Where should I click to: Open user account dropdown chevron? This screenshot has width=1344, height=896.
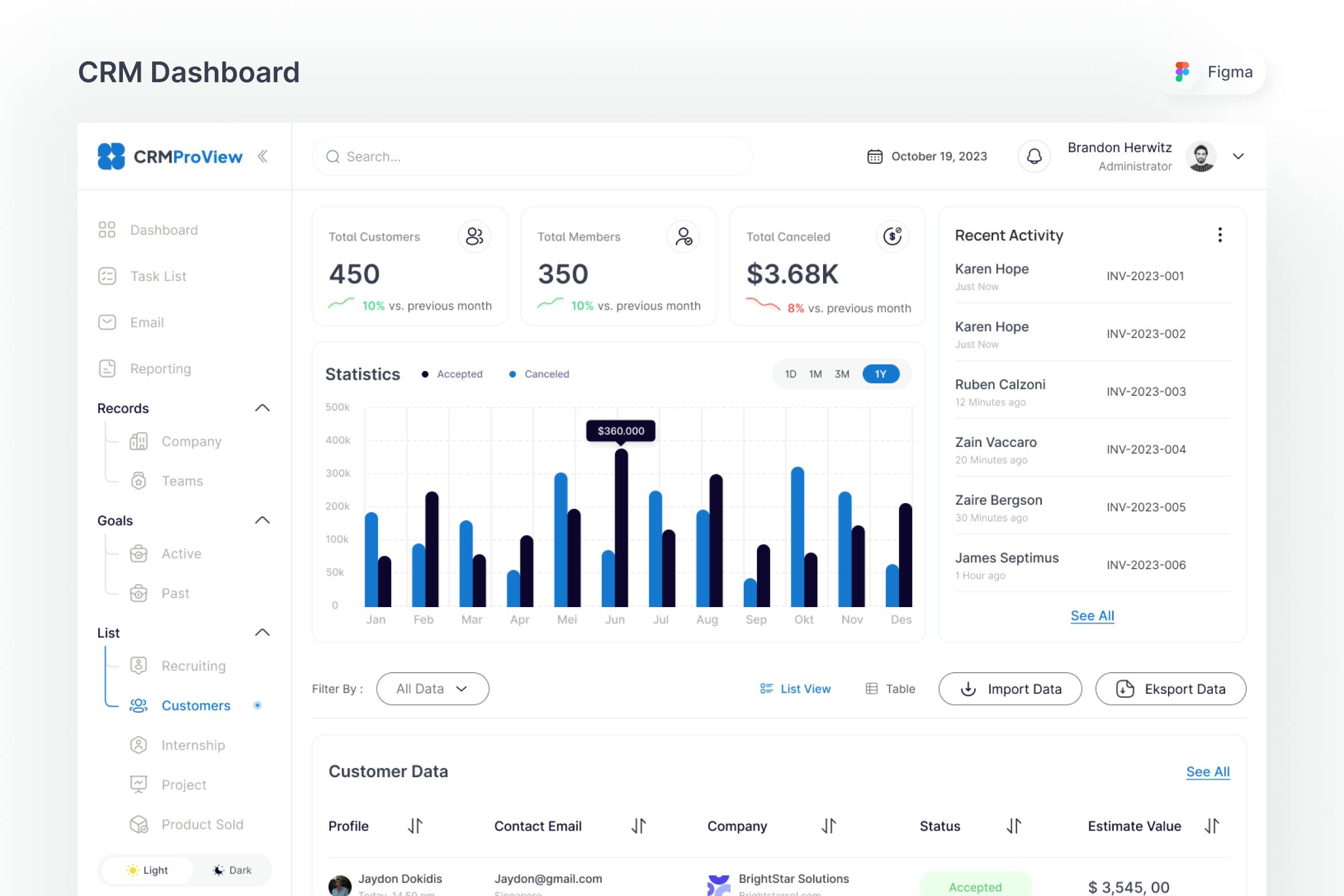pyautogui.click(x=1238, y=156)
